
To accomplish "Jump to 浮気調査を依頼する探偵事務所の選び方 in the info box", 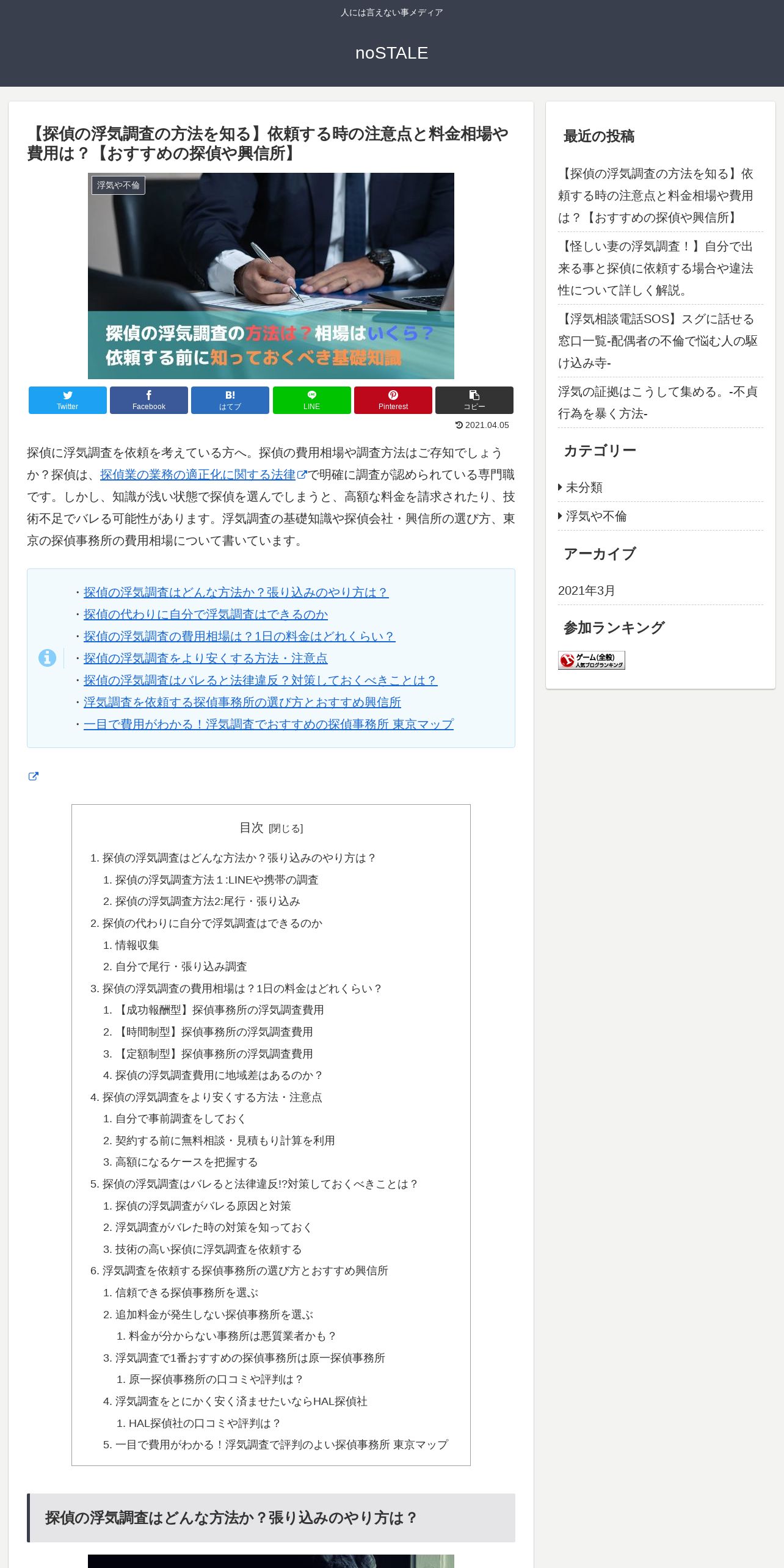I will pos(242,702).
